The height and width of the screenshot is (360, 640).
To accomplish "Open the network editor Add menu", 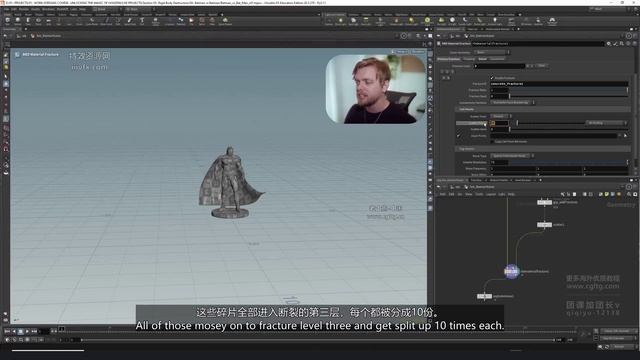I will (x=443, y=194).
